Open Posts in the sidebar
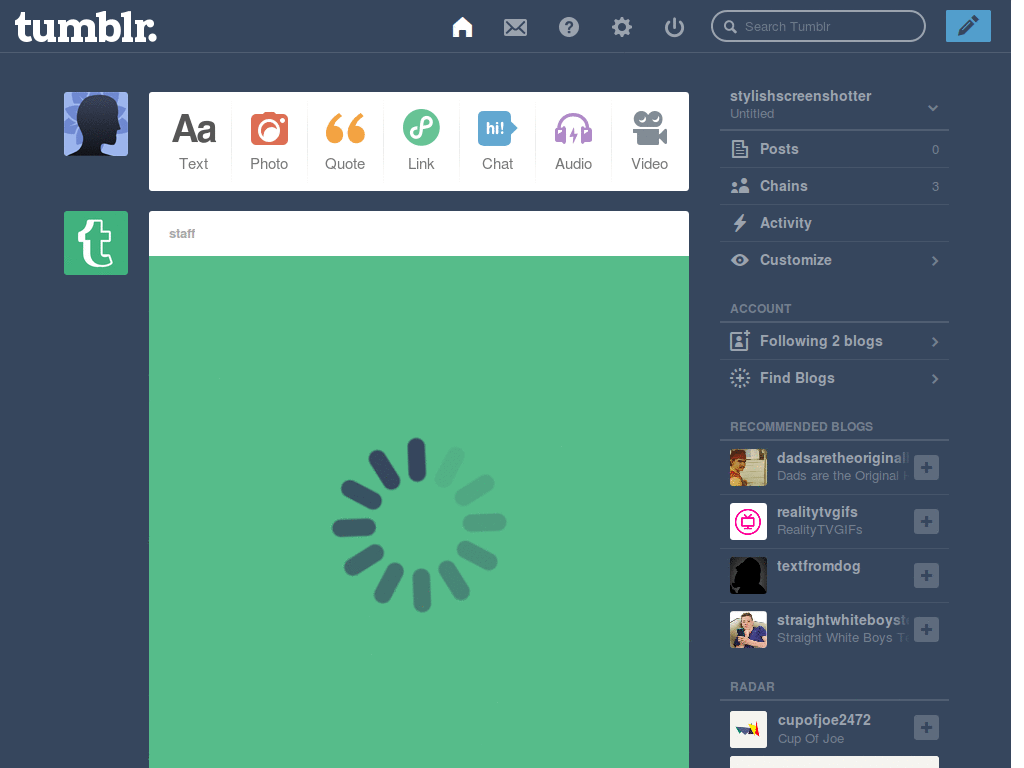This screenshot has width=1024, height=768. pos(834,149)
